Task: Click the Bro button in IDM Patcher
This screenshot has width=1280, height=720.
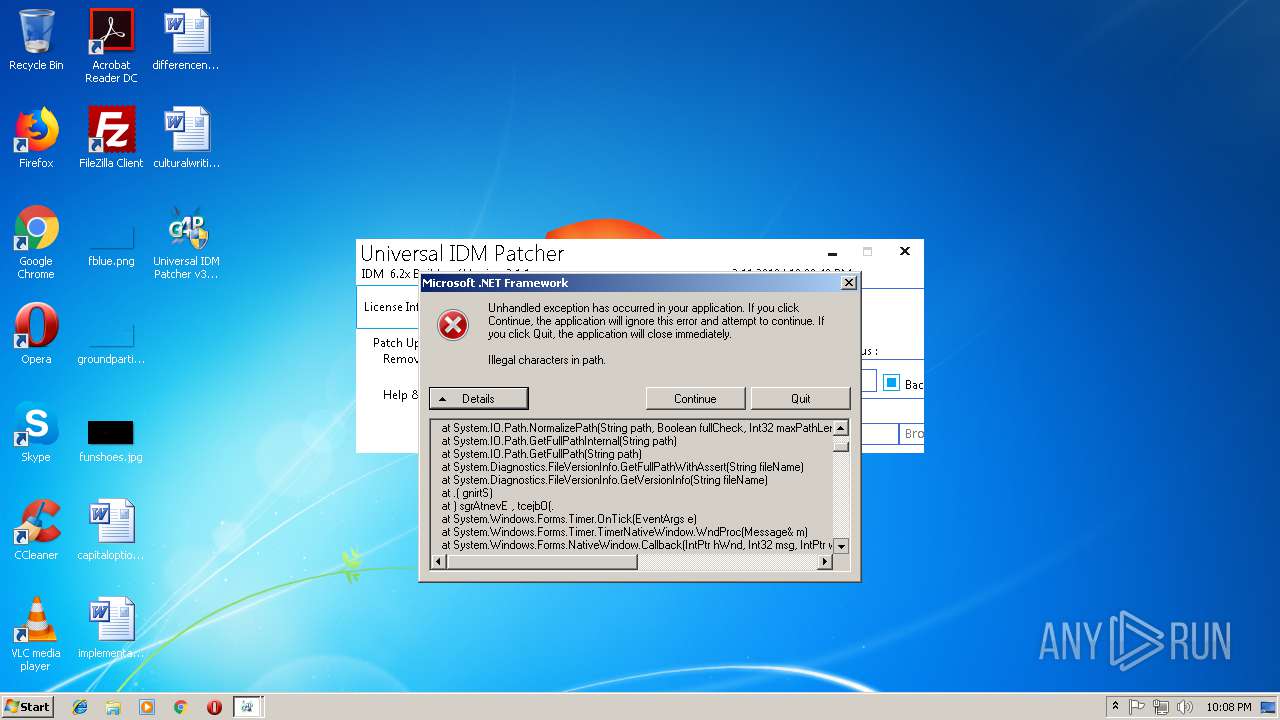Action: click(912, 434)
